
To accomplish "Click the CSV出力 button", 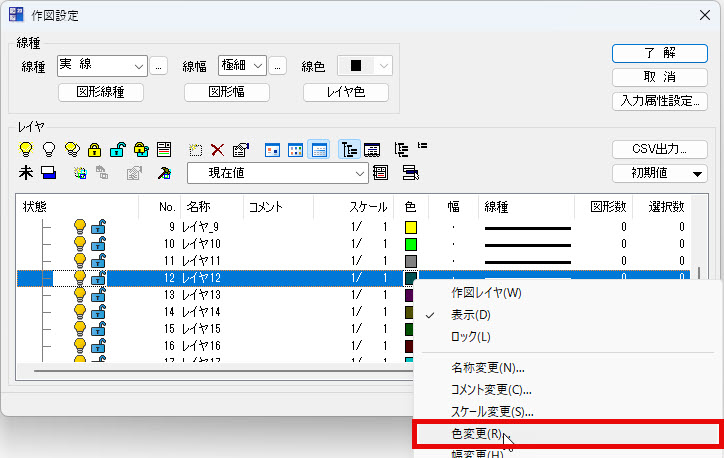I will [x=659, y=149].
